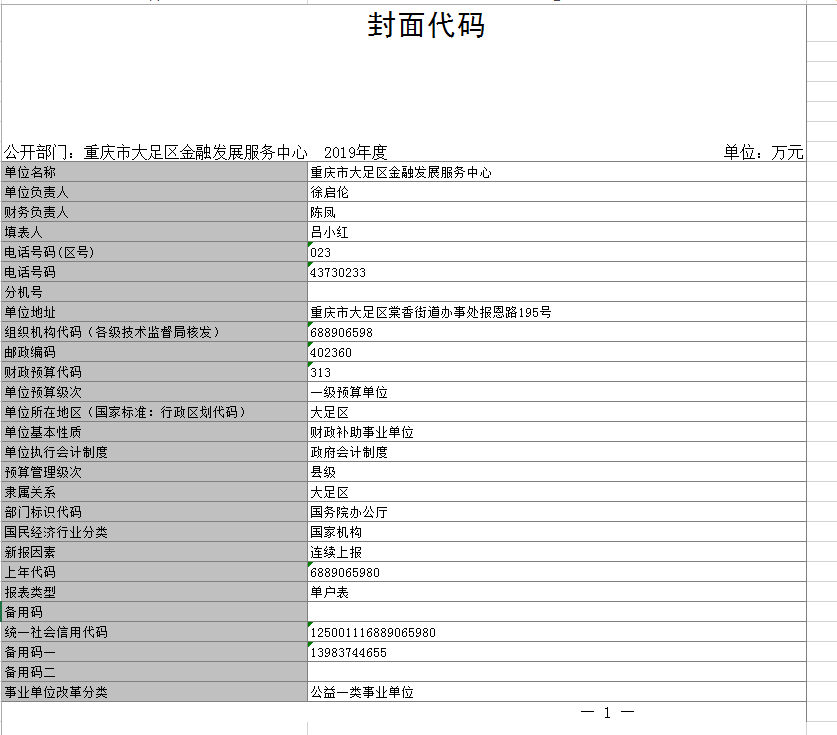Select the 单位基本性质 label cell
The width and height of the screenshot is (837, 735).
click(x=154, y=432)
